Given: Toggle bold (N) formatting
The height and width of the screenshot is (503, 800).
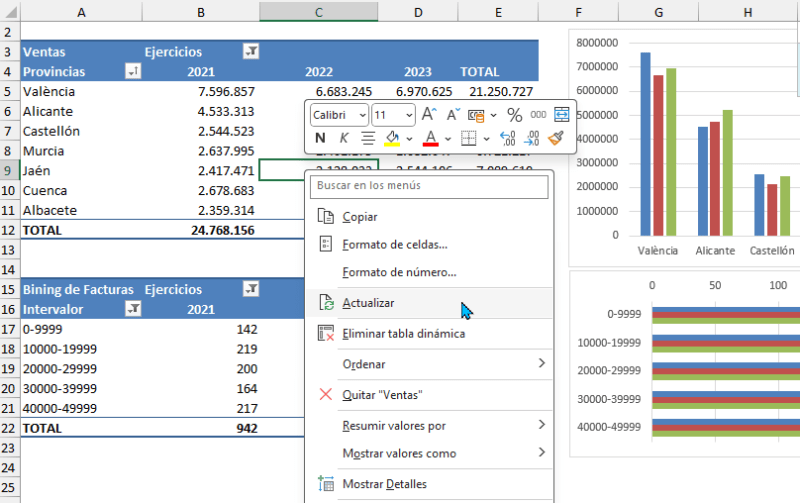Looking at the screenshot, I should [x=320, y=138].
